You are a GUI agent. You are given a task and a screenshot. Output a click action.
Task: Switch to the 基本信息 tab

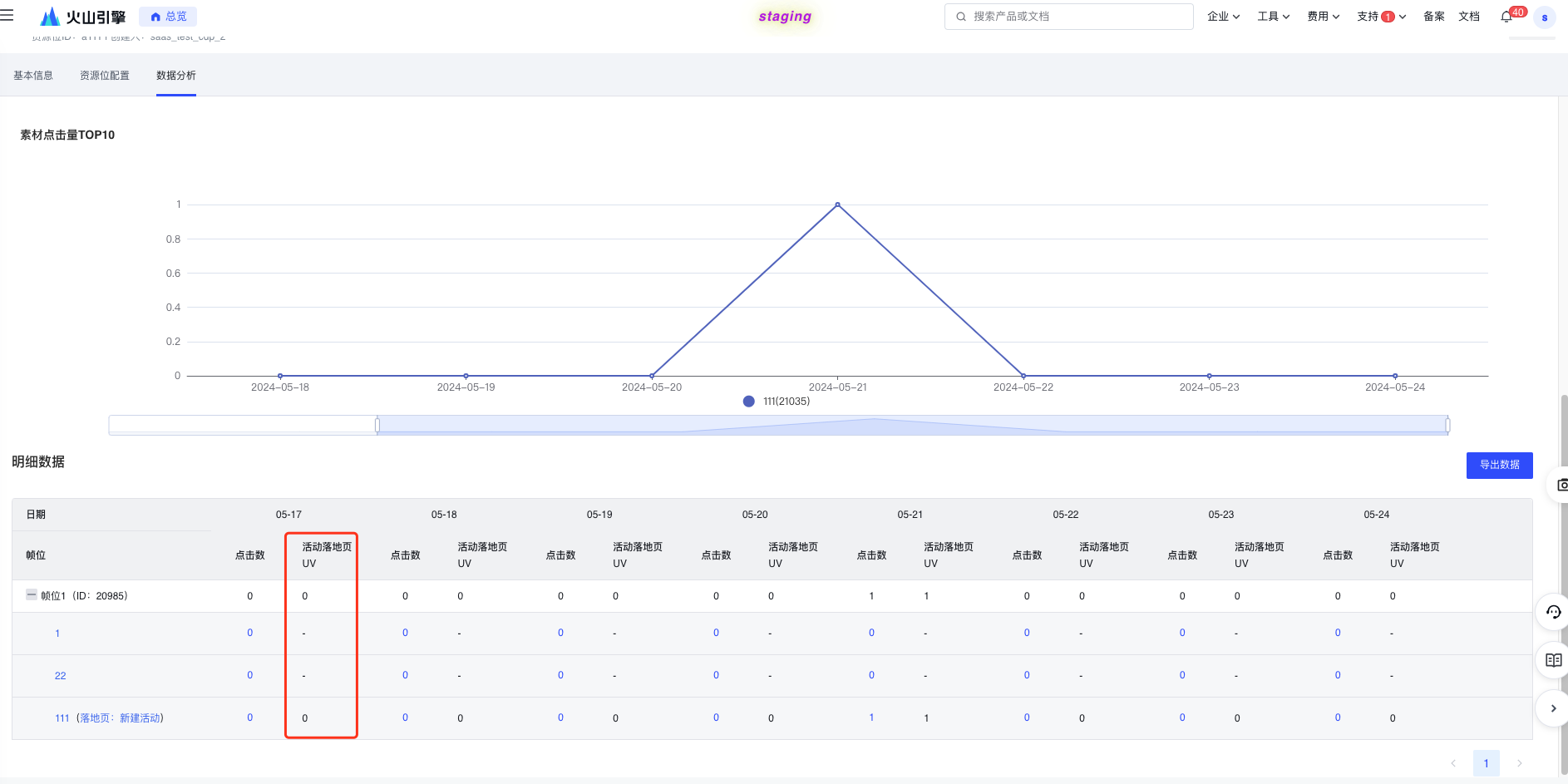click(x=33, y=76)
